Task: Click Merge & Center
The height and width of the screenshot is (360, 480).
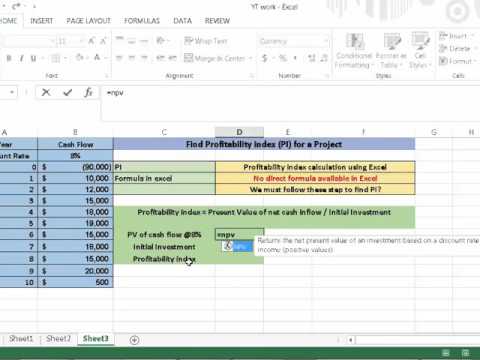Action: (214, 58)
